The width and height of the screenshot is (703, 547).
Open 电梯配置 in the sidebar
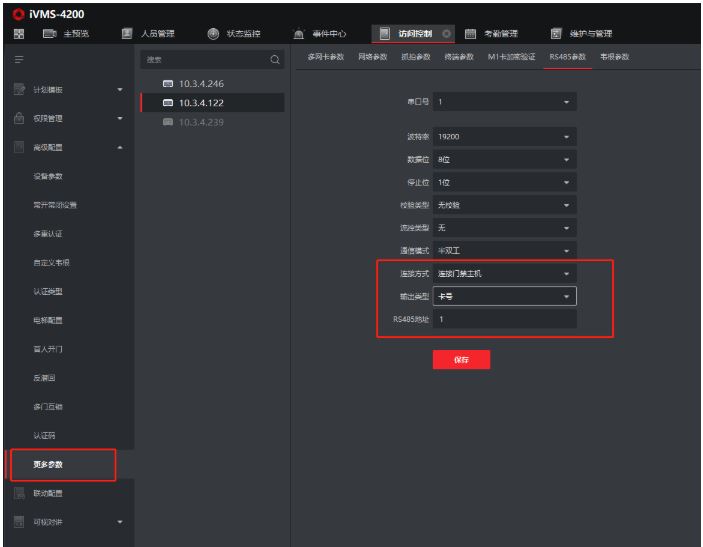coord(48,320)
